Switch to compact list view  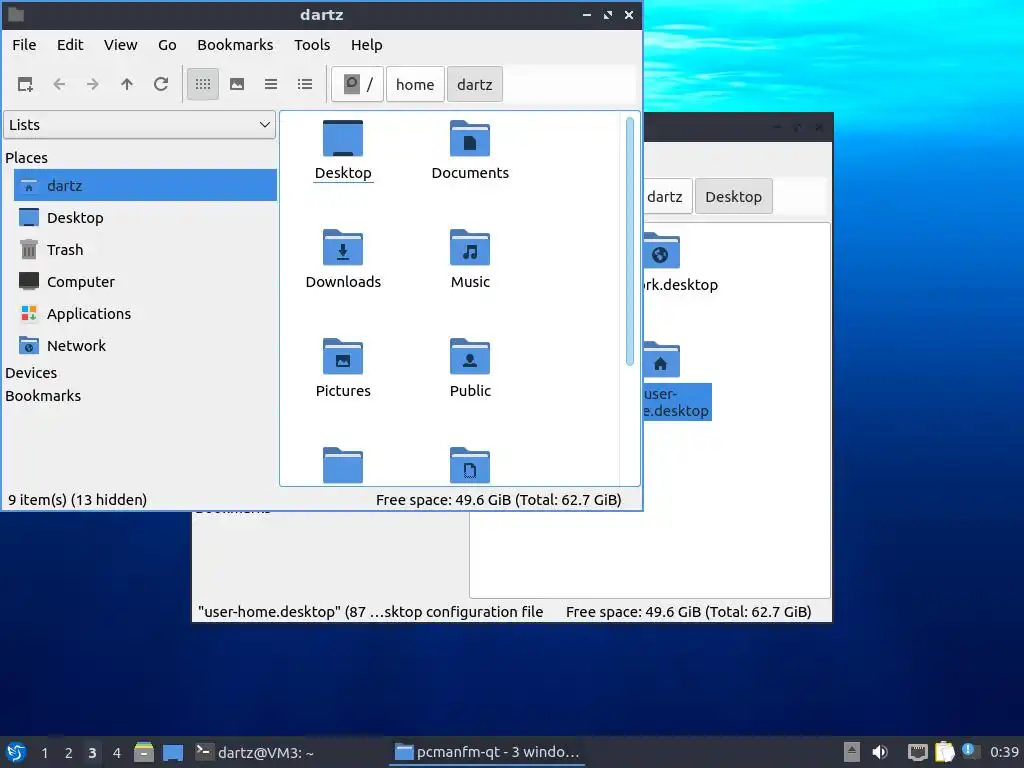pyautogui.click(x=271, y=84)
